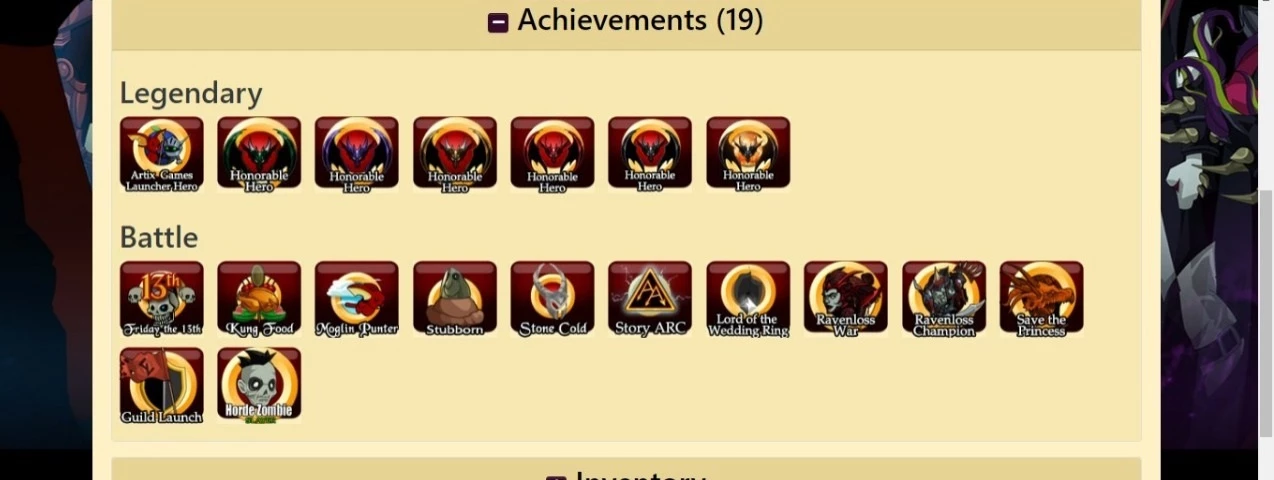Select the Friday the 13th achievement badge

(161, 298)
